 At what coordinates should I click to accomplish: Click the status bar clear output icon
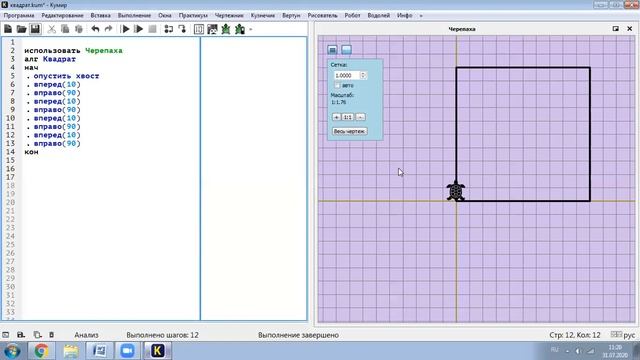[51, 335]
